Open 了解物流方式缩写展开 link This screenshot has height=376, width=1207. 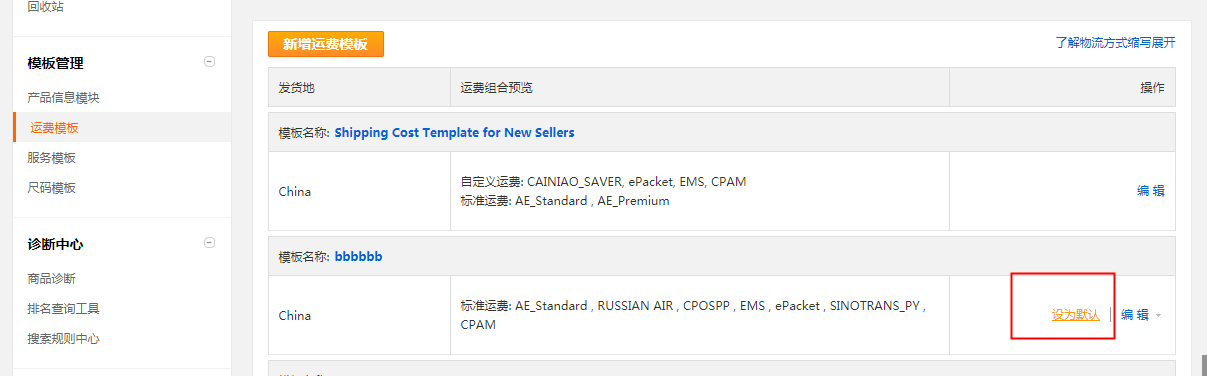(x=1115, y=43)
